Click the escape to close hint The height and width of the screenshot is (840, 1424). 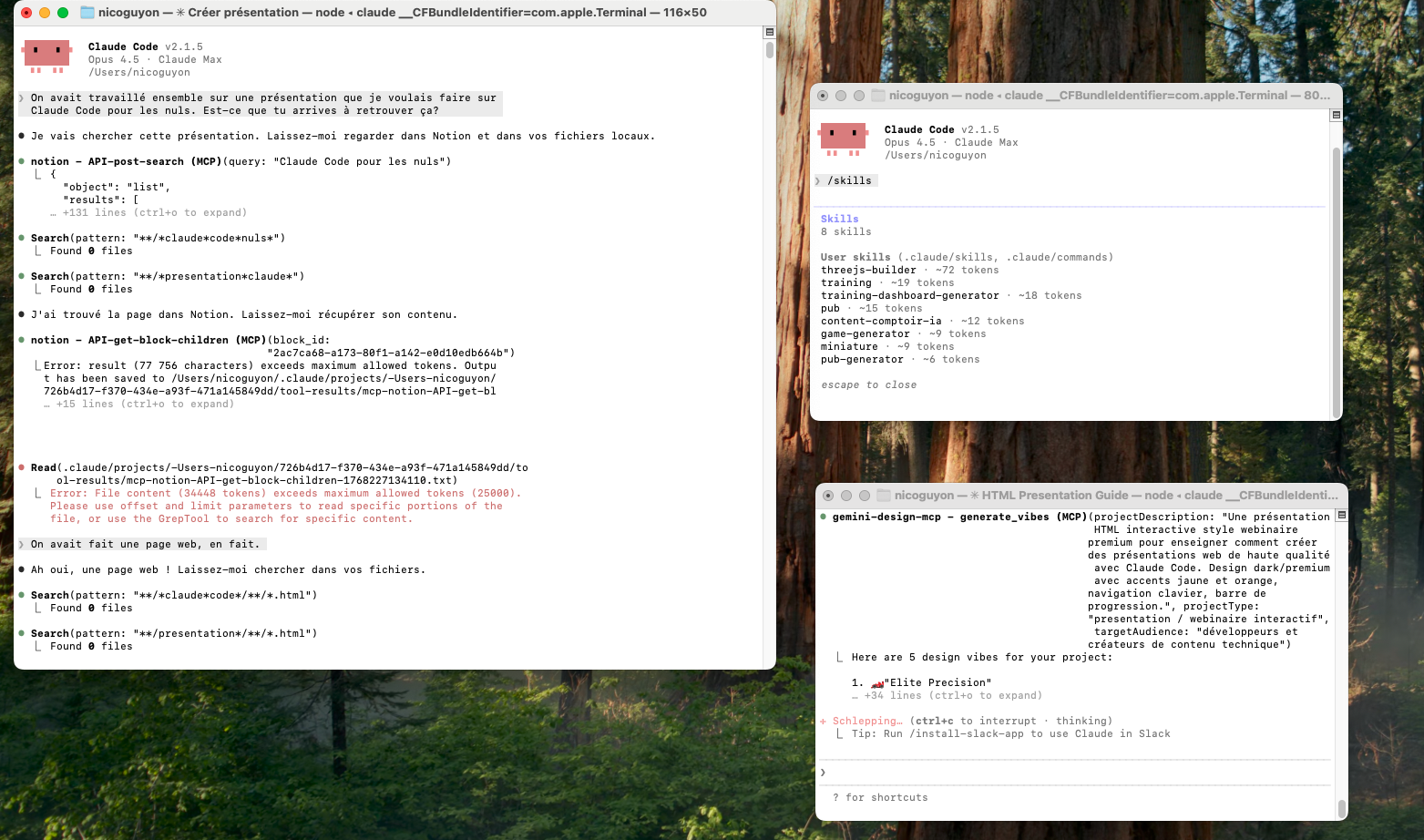tap(868, 384)
